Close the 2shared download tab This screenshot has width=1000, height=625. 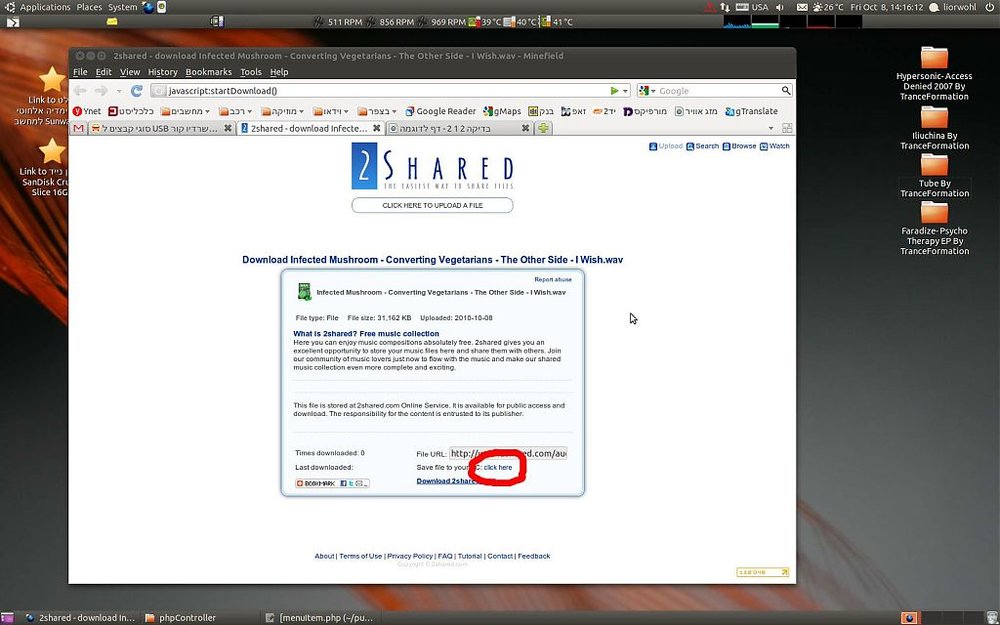tap(376, 128)
